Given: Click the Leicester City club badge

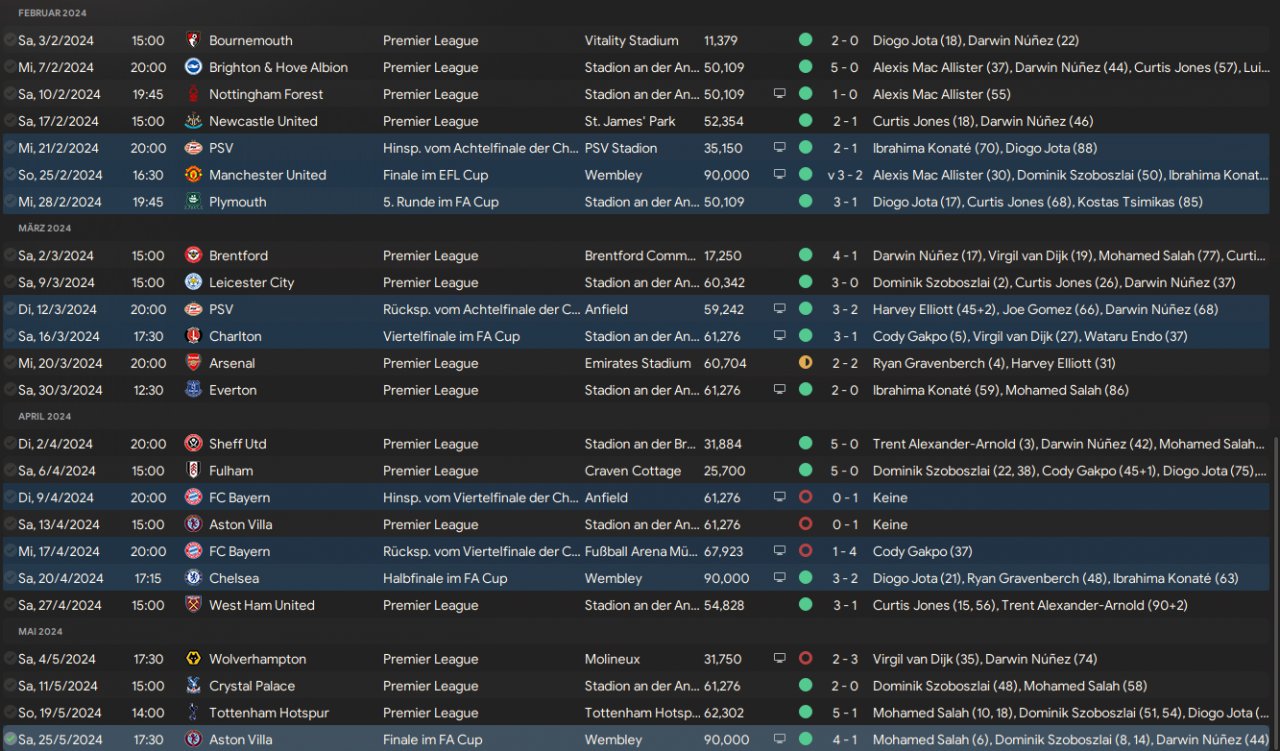Looking at the screenshot, I should 194,283.
